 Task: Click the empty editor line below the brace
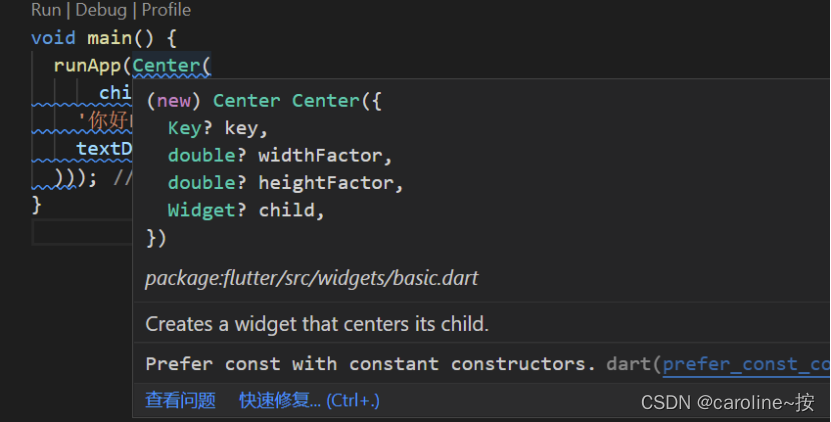click(82, 232)
